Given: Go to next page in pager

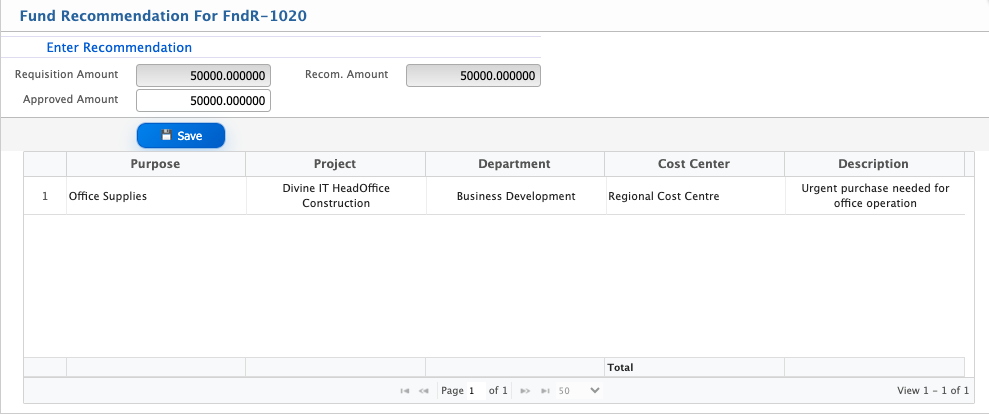Looking at the screenshot, I should tap(525, 391).
